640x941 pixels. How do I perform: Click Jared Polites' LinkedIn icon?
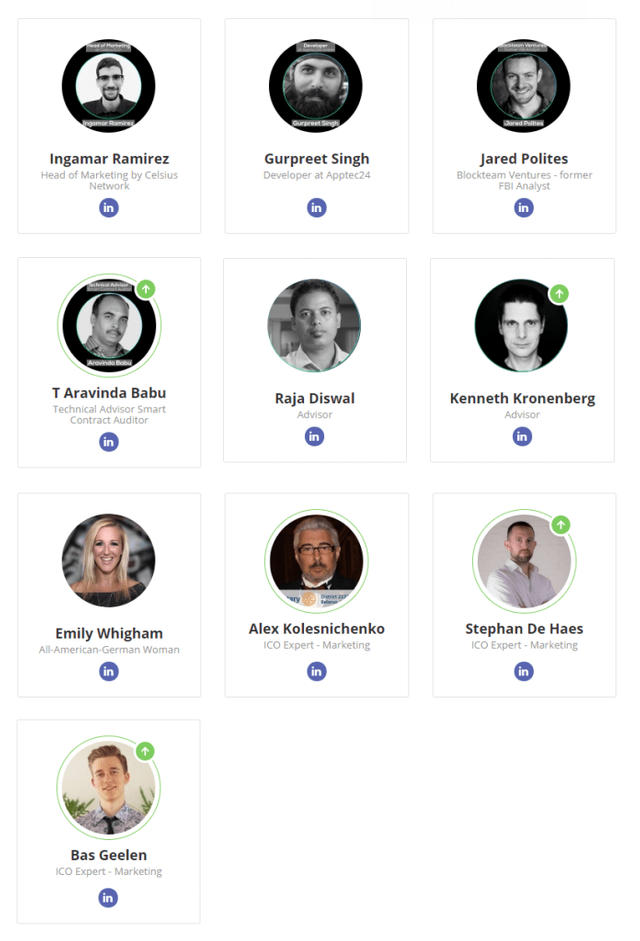524,208
